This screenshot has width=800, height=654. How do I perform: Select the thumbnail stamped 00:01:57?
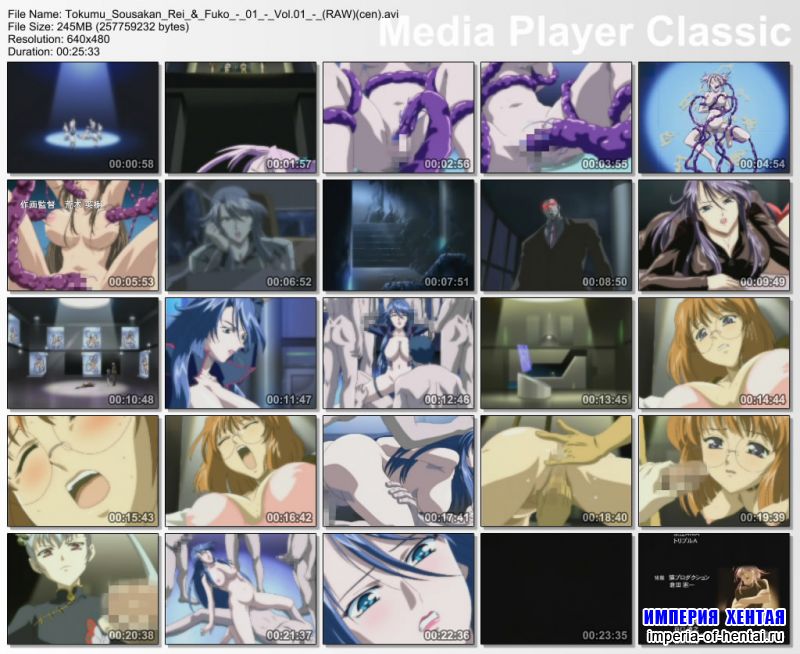click(x=241, y=118)
